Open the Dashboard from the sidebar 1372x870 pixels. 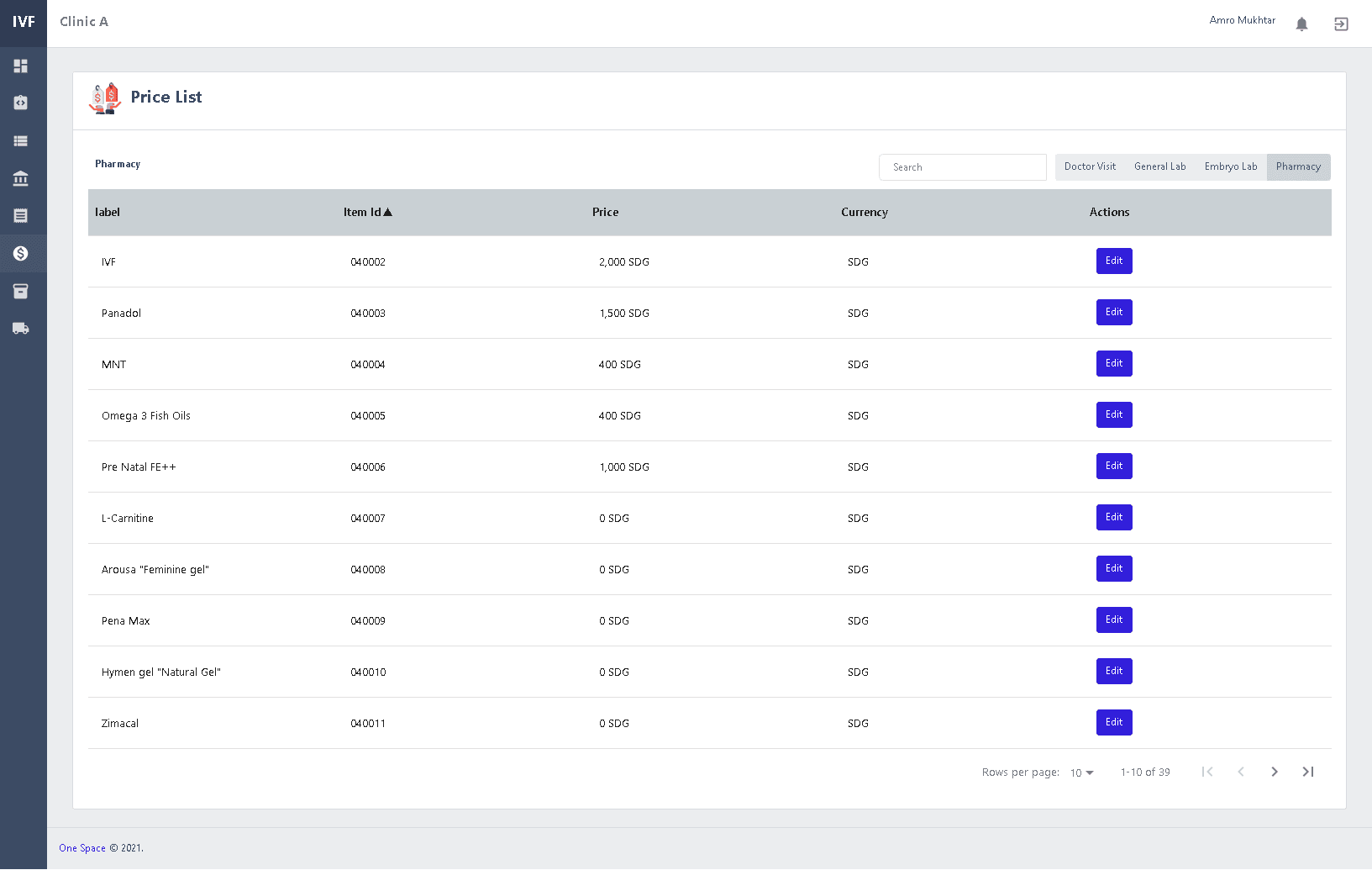click(21, 66)
